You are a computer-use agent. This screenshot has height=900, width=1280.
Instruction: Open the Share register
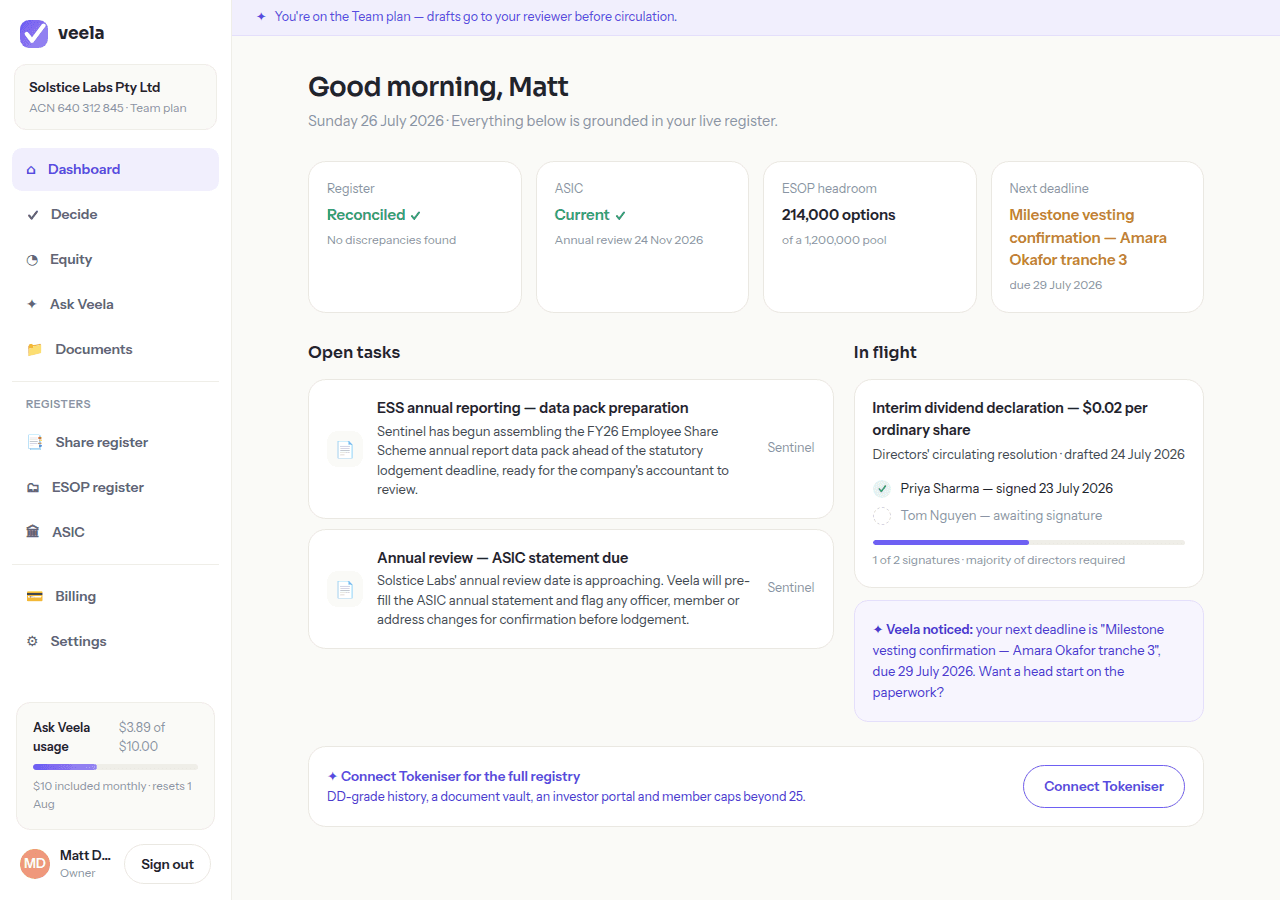(115, 442)
